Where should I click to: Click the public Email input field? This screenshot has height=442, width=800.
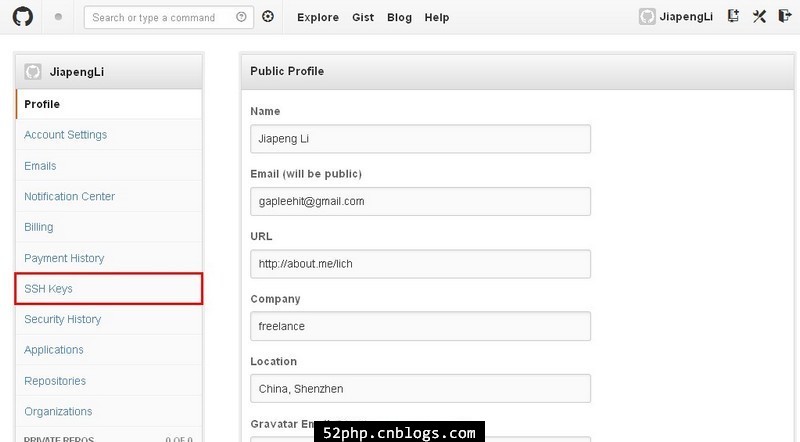pyautogui.click(x=420, y=202)
